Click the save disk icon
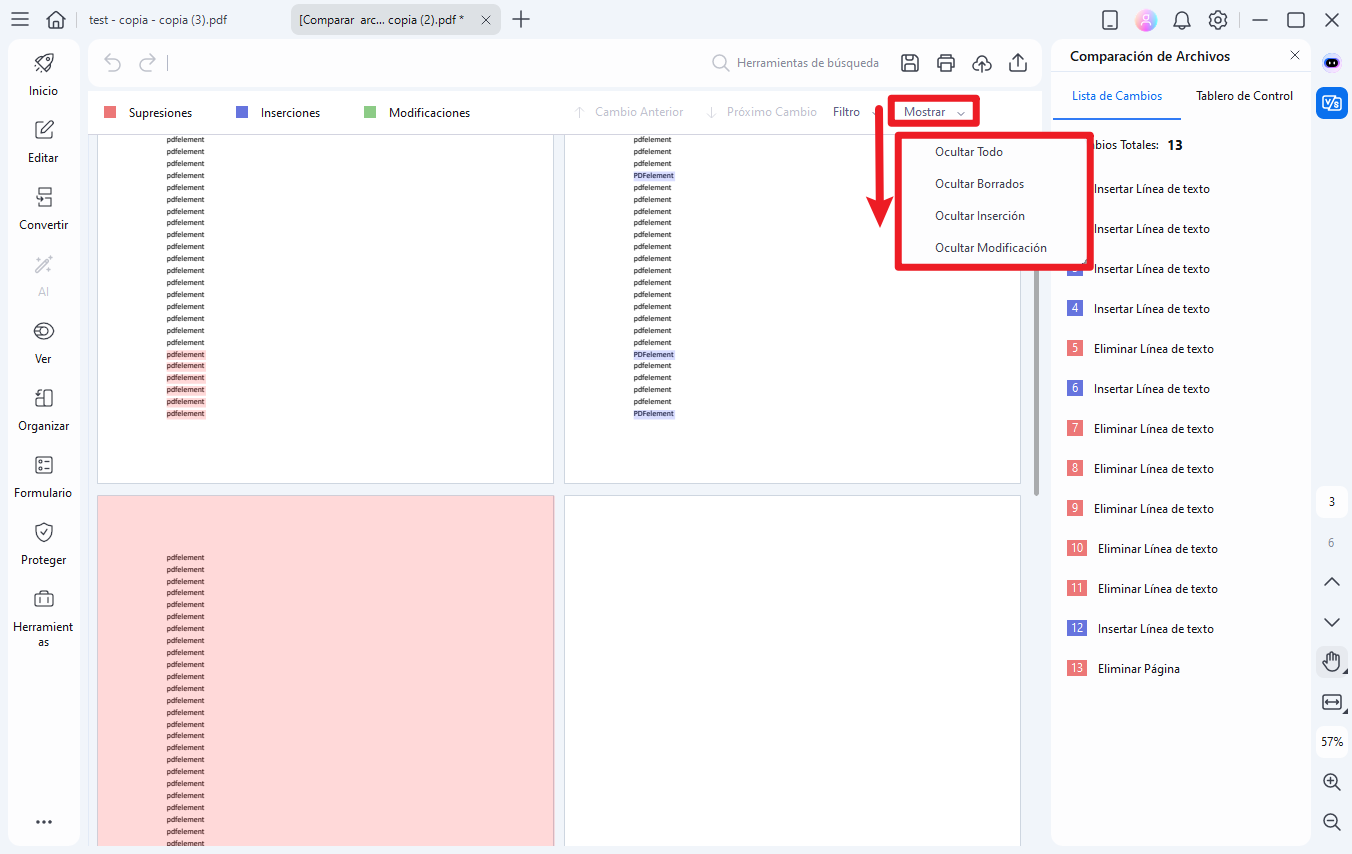 click(x=910, y=63)
